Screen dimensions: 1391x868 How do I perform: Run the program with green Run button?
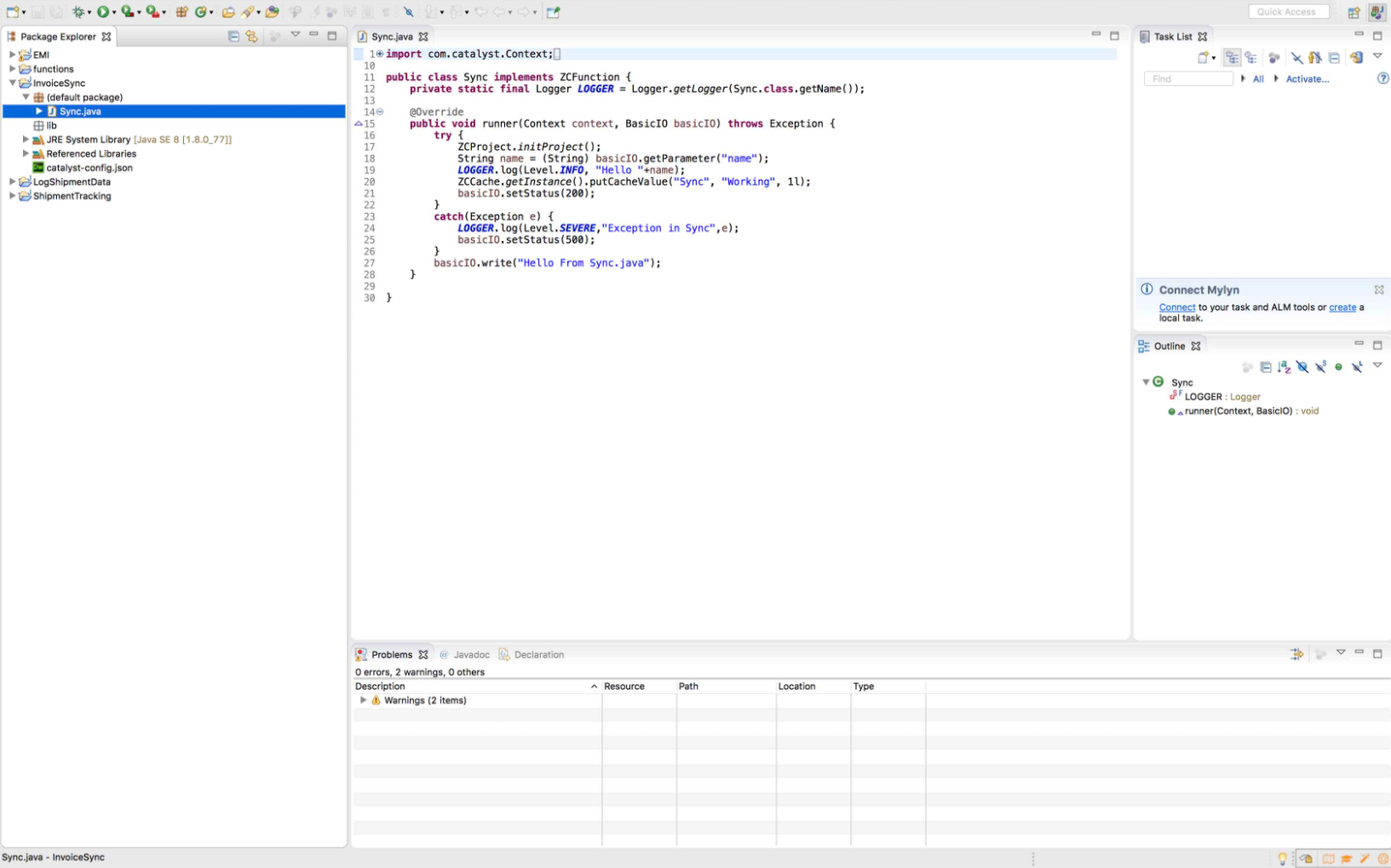point(103,12)
